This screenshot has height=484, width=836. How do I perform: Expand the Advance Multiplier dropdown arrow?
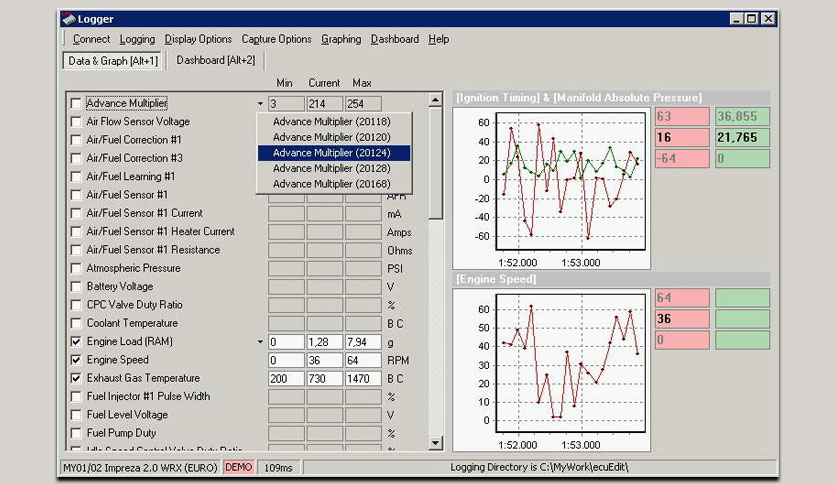pyautogui.click(x=260, y=103)
